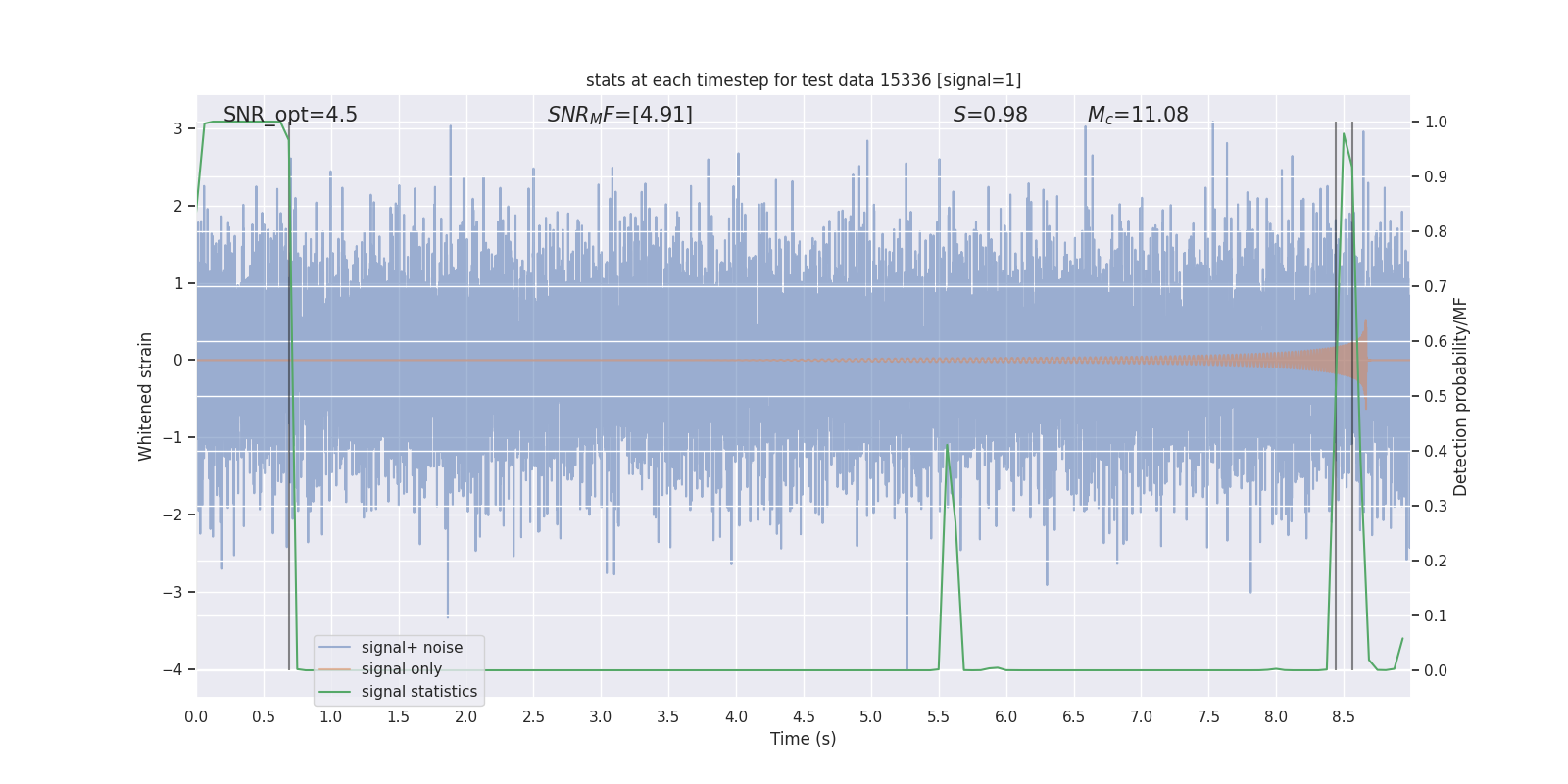Click the x-axis tick label 6.5
Image resolution: width=1568 pixels, height=784 pixels.
click(1074, 716)
